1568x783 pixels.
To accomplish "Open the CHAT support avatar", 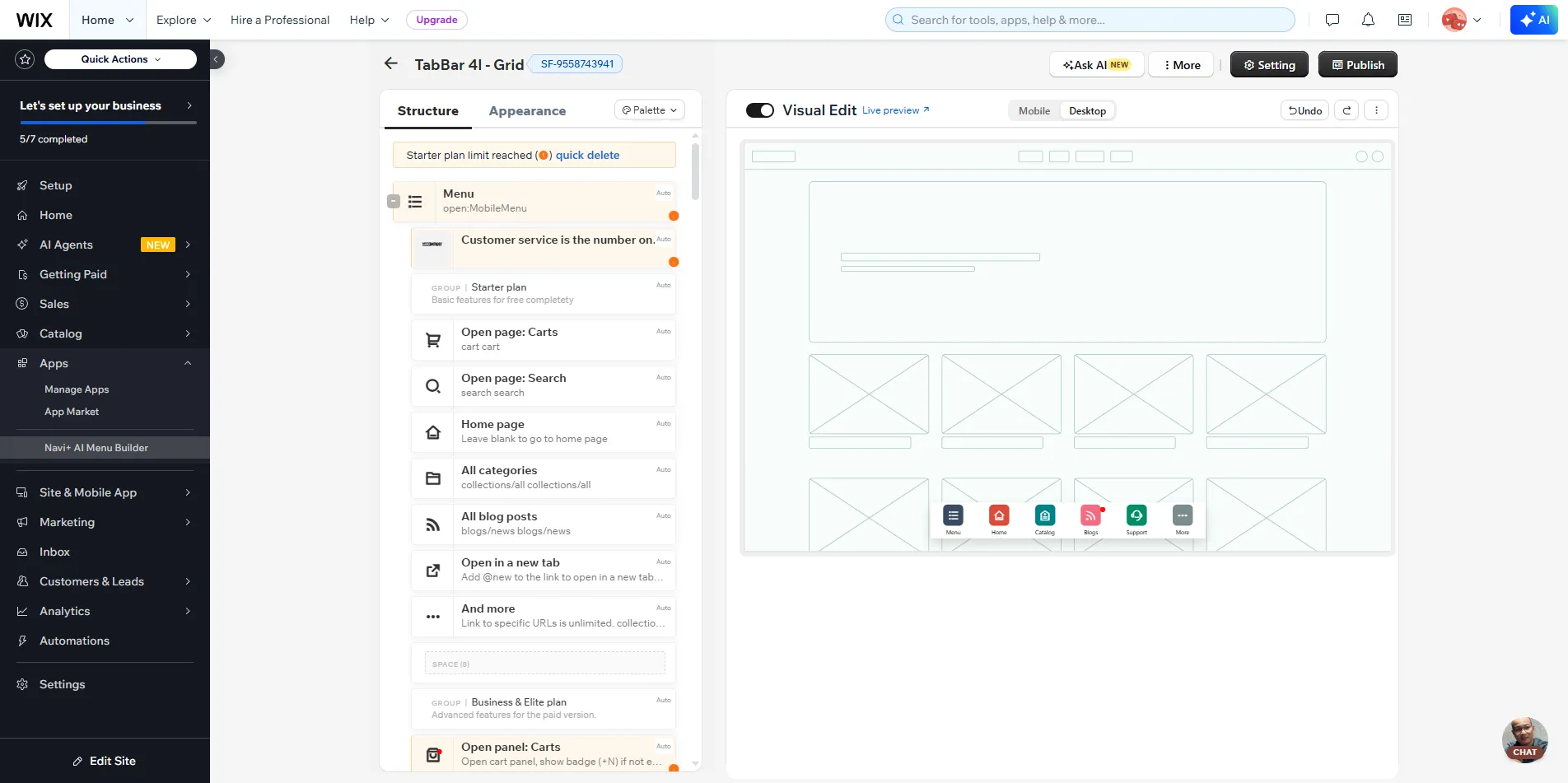I will click(x=1524, y=739).
